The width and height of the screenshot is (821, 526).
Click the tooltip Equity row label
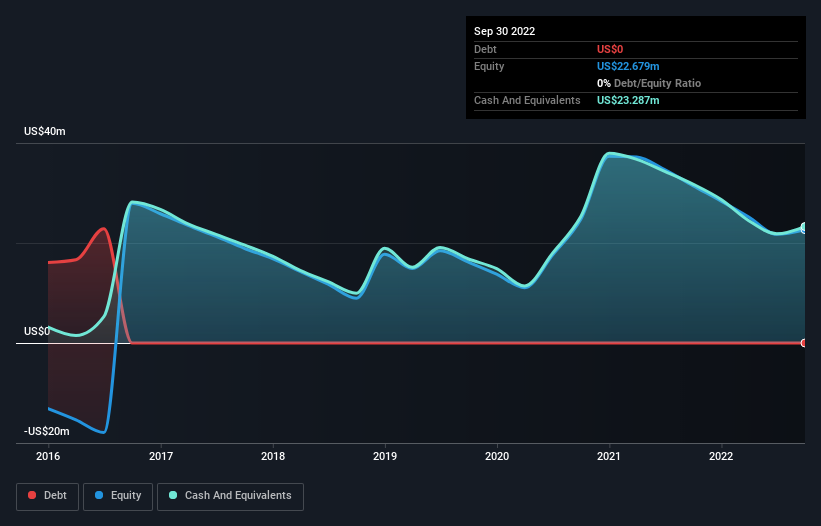(489, 66)
